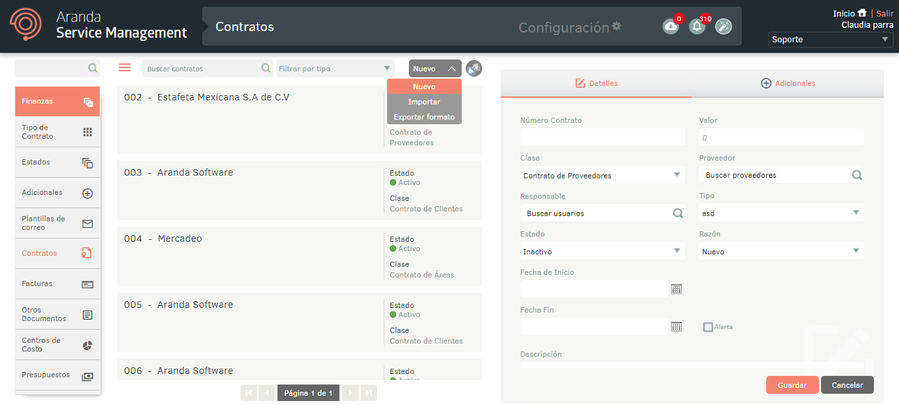899x405 pixels.
Task: Go to the first page of results
Action: click(249, 393)
